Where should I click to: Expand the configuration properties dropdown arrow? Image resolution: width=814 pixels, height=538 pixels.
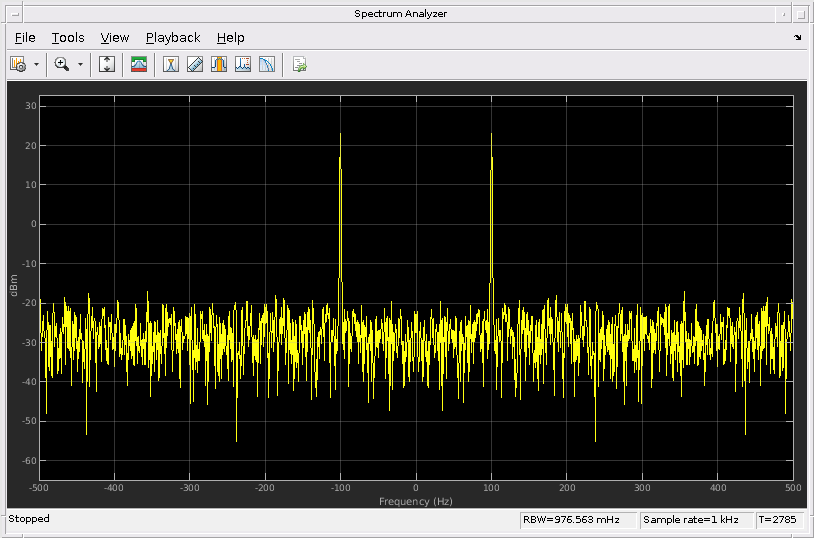pos(37,64)
